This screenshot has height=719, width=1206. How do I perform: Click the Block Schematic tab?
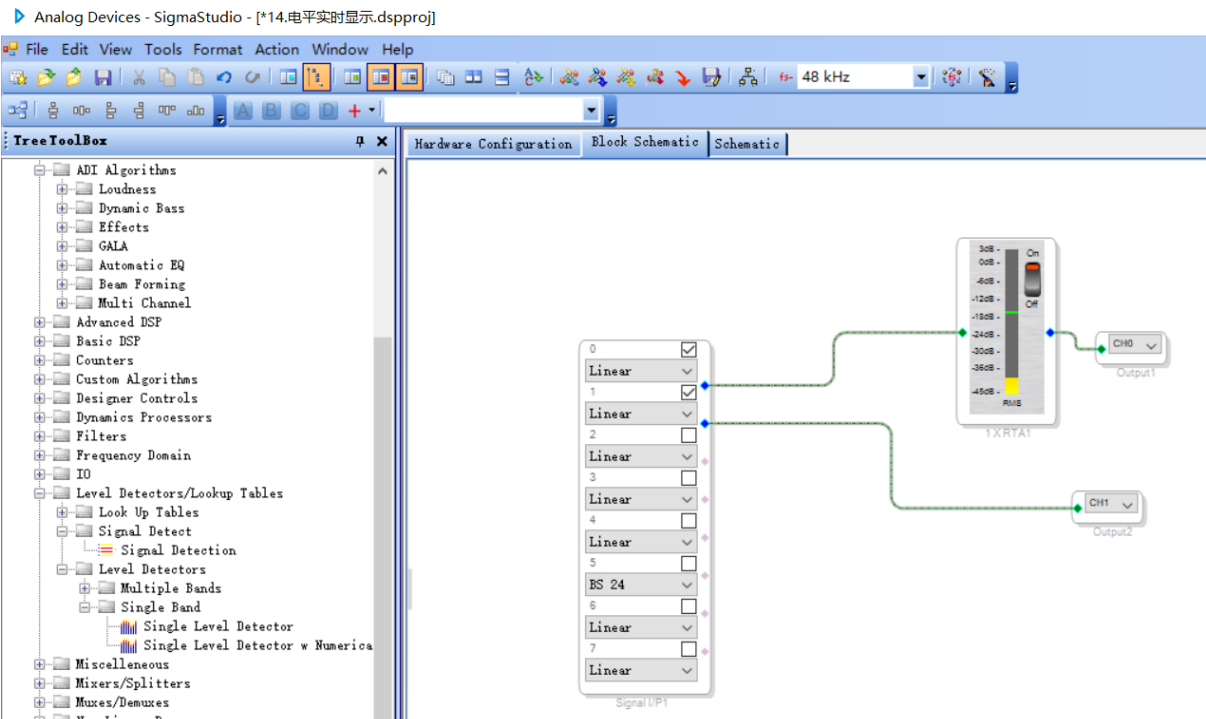point(645,142)
